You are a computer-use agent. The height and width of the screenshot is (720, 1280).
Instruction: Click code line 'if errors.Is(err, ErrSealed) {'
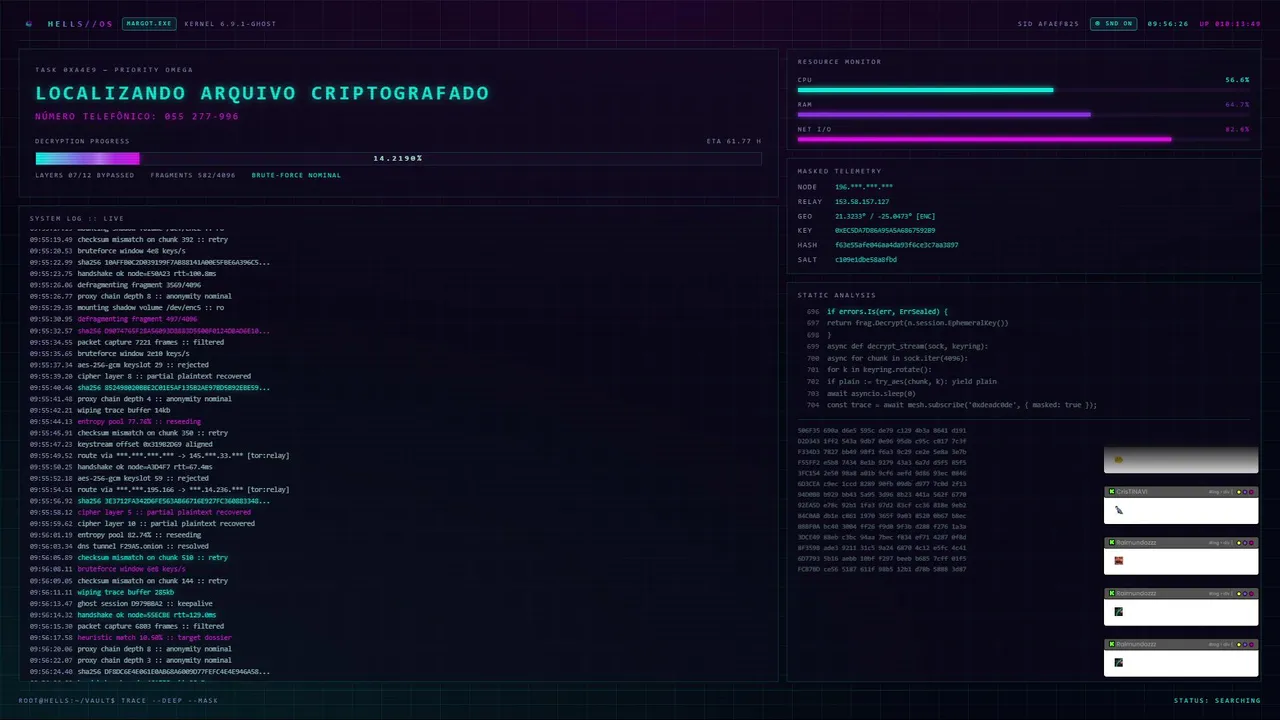point(887,311)
